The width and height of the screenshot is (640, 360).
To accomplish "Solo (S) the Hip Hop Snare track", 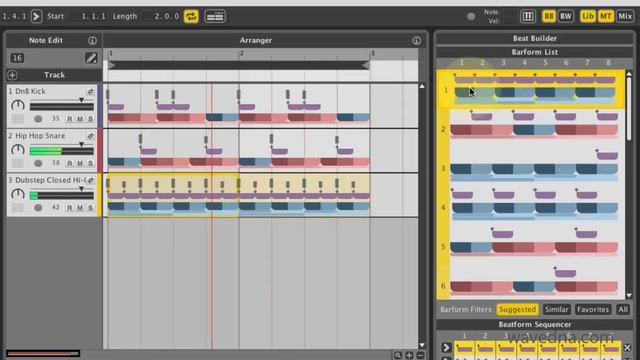I will 90,163.
